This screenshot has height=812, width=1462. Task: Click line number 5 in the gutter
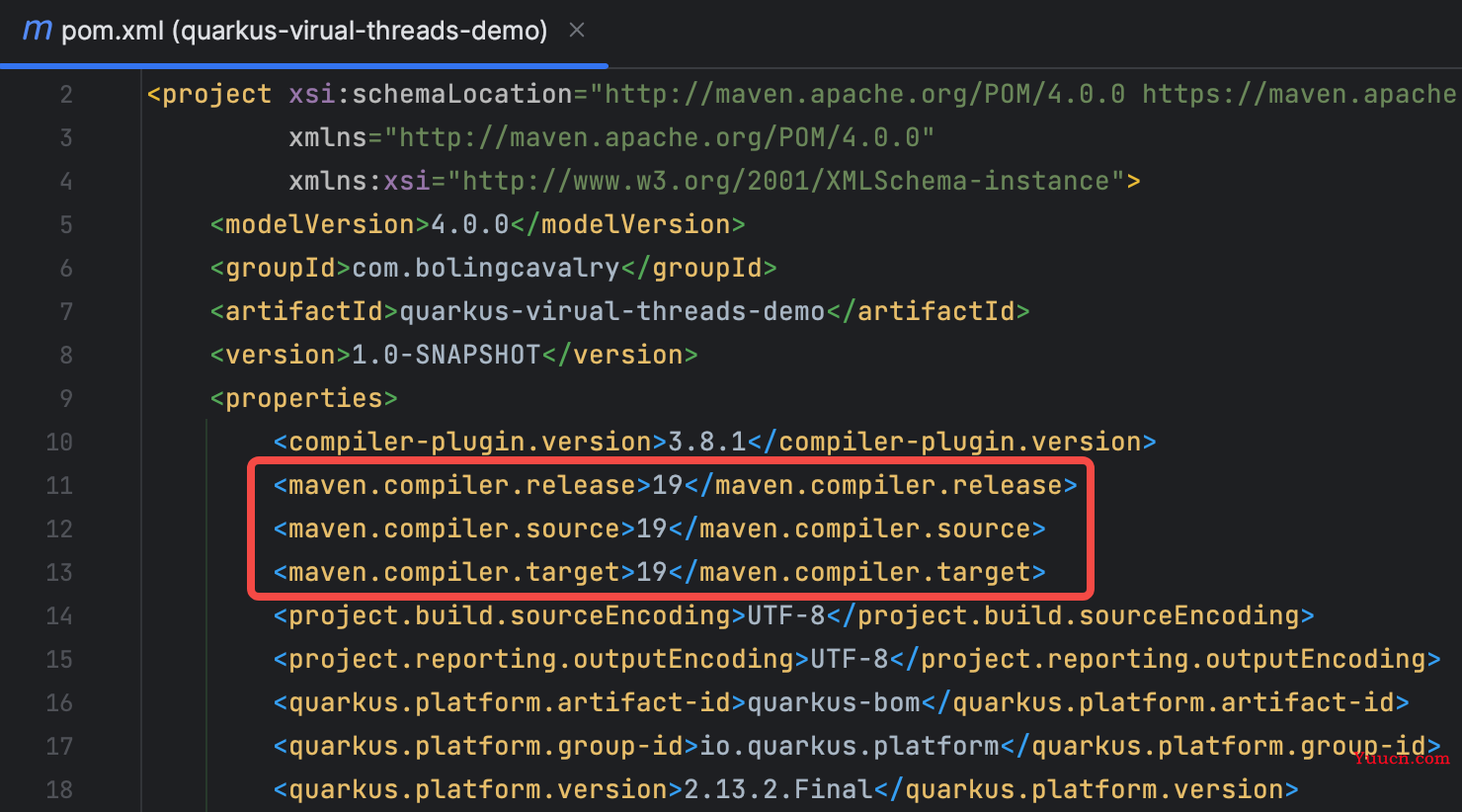[66, 224]
